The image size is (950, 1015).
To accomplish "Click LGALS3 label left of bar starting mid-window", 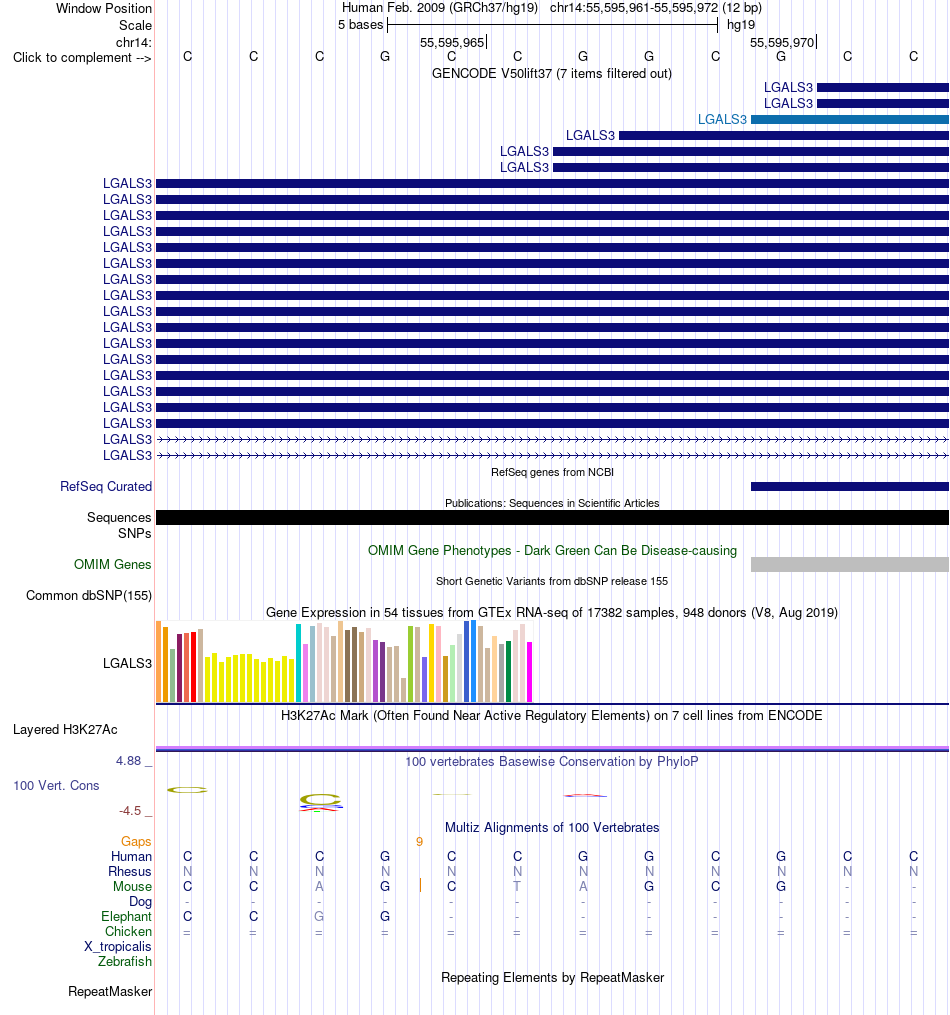I will (590, 135).
